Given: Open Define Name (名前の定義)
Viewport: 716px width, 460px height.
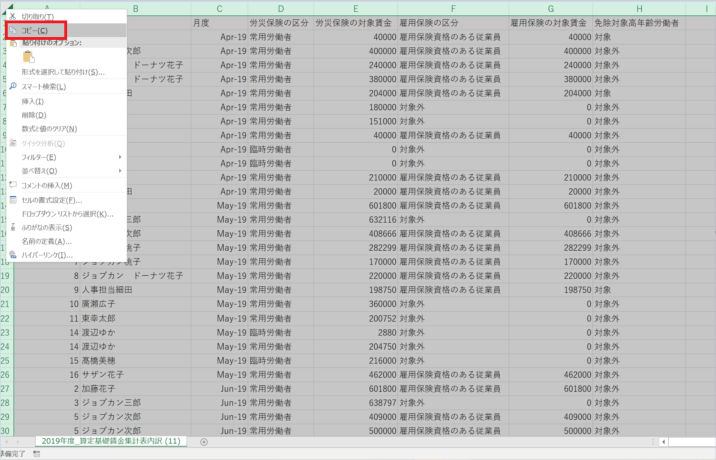Looking at the screenshot, I should point(67,241).
